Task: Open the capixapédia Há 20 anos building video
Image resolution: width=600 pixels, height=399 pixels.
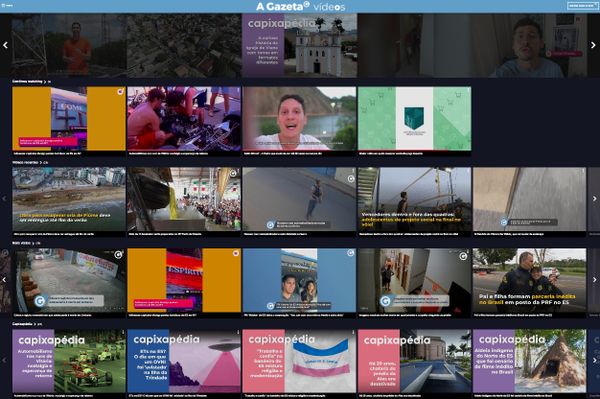Action: pos(414,363)
